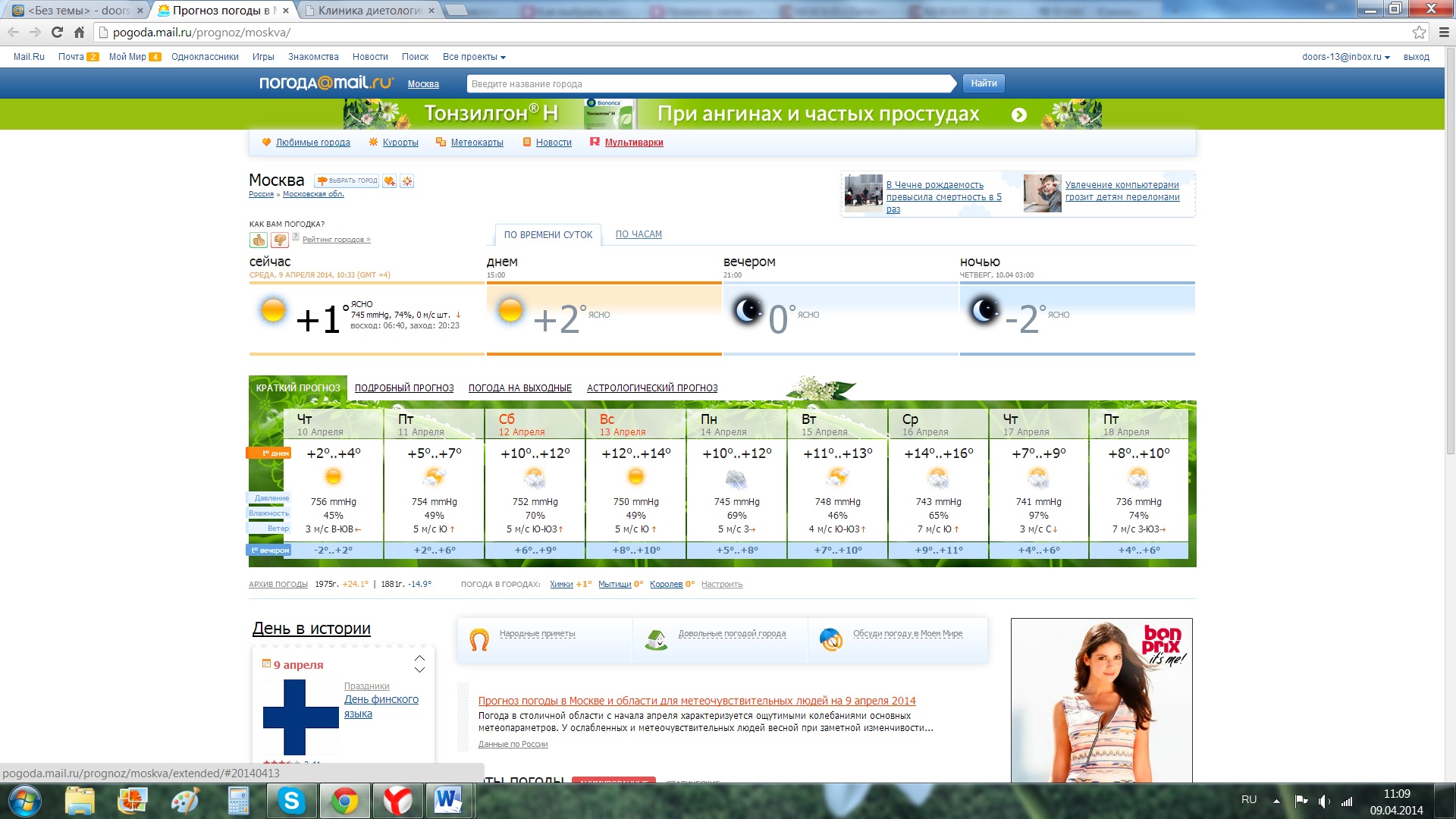Click the 'ВЫБРАТЬ ГОРОД' button
The height and width of the screenshot is (819, 1456).
(x=347, y=181)
